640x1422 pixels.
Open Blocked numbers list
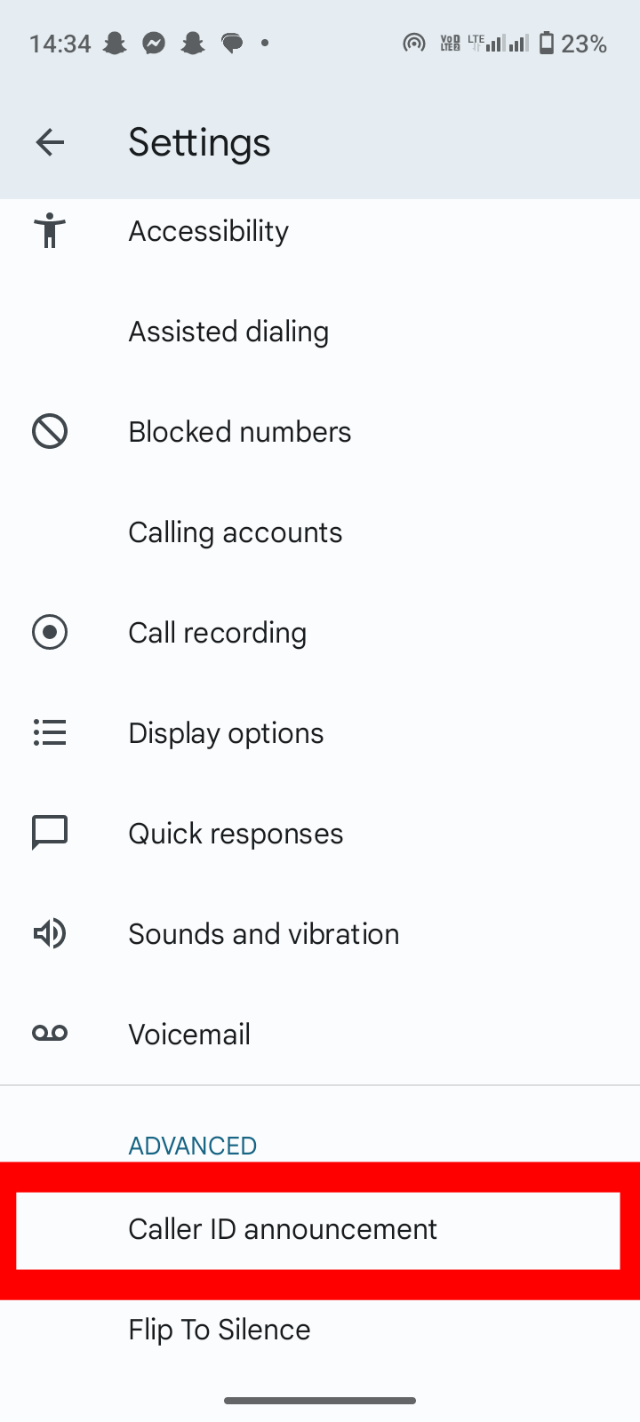[240, 432]
